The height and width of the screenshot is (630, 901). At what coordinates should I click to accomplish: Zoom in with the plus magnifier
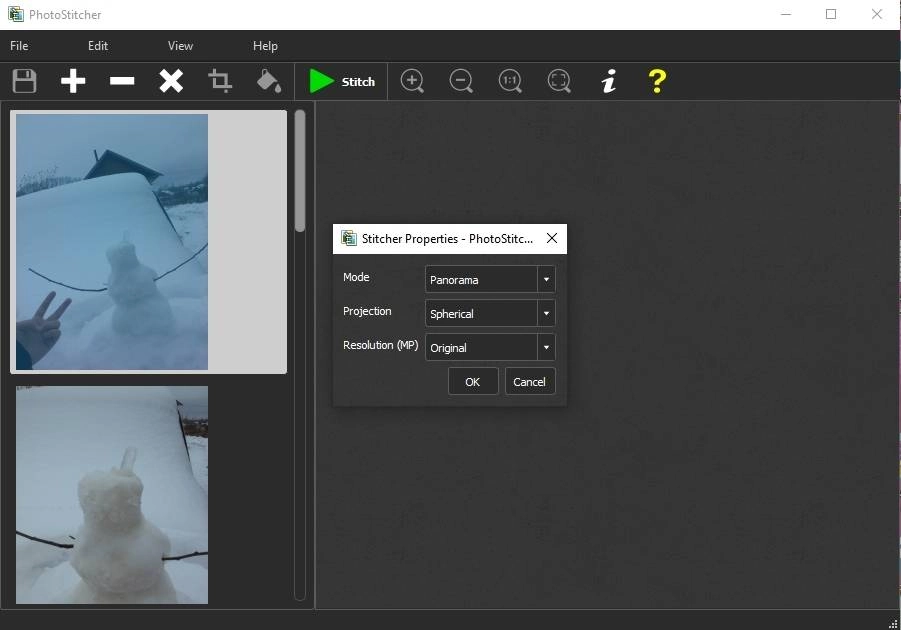[412, 81]
